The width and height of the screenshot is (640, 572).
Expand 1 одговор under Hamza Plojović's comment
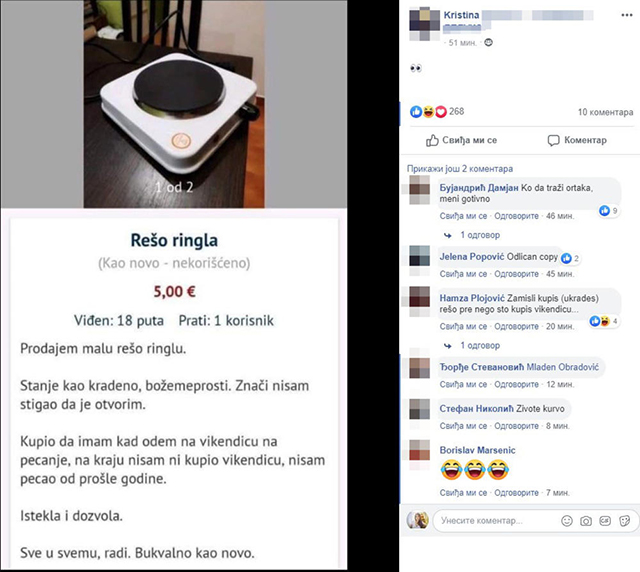[x=480, y=345]
